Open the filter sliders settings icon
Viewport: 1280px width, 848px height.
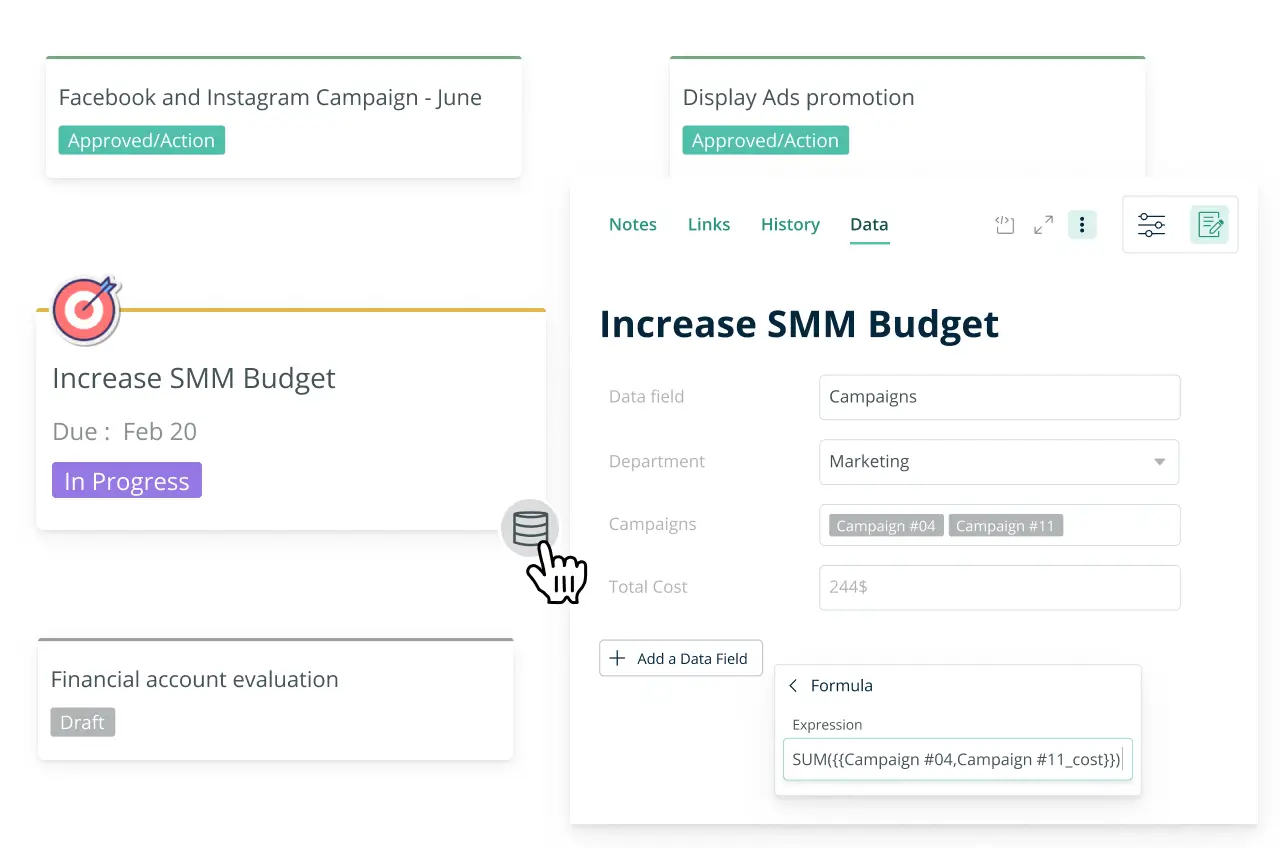[x=1151, y=225]
